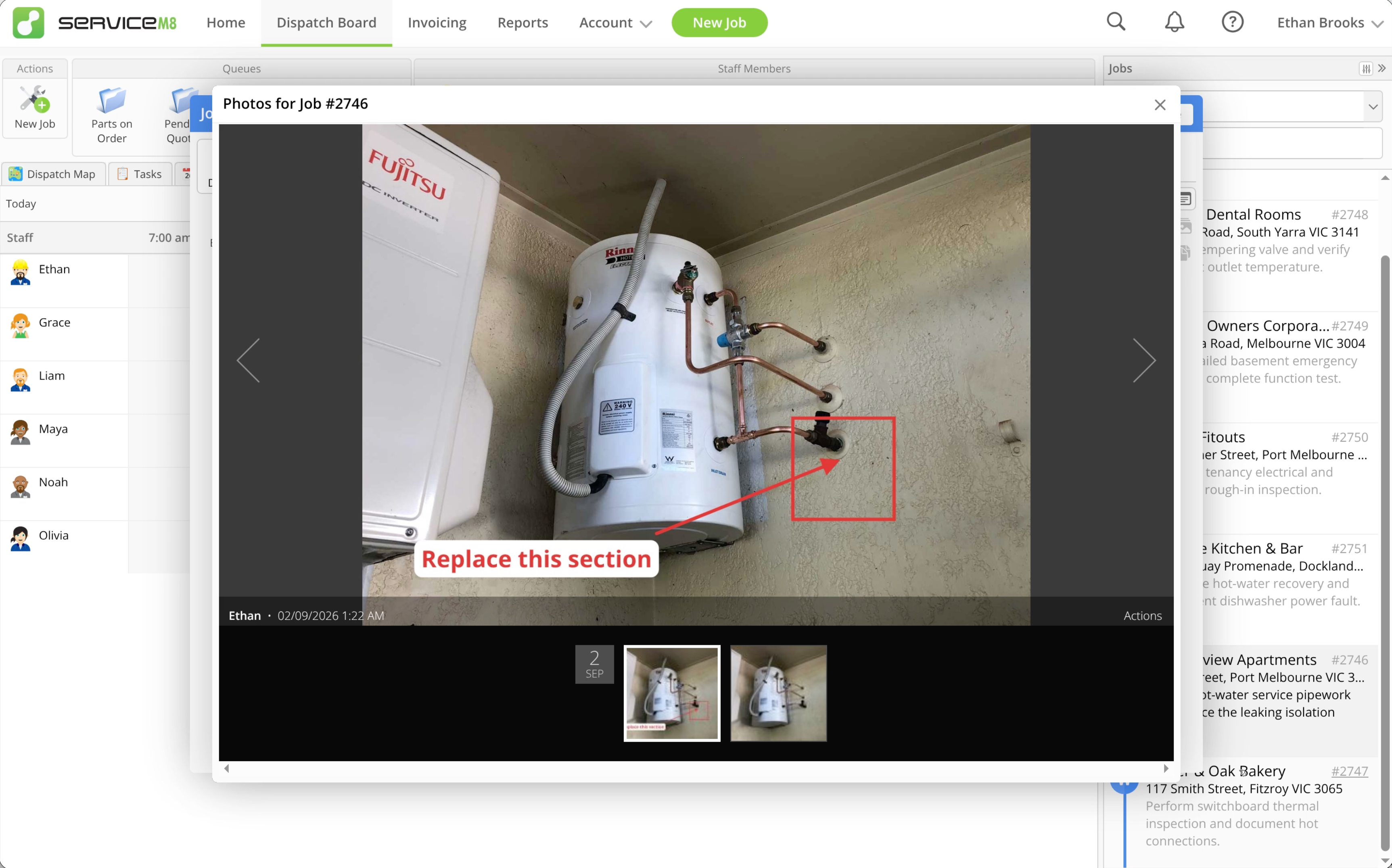Select the Dispatch Board tab

click(x=326, y=23)
